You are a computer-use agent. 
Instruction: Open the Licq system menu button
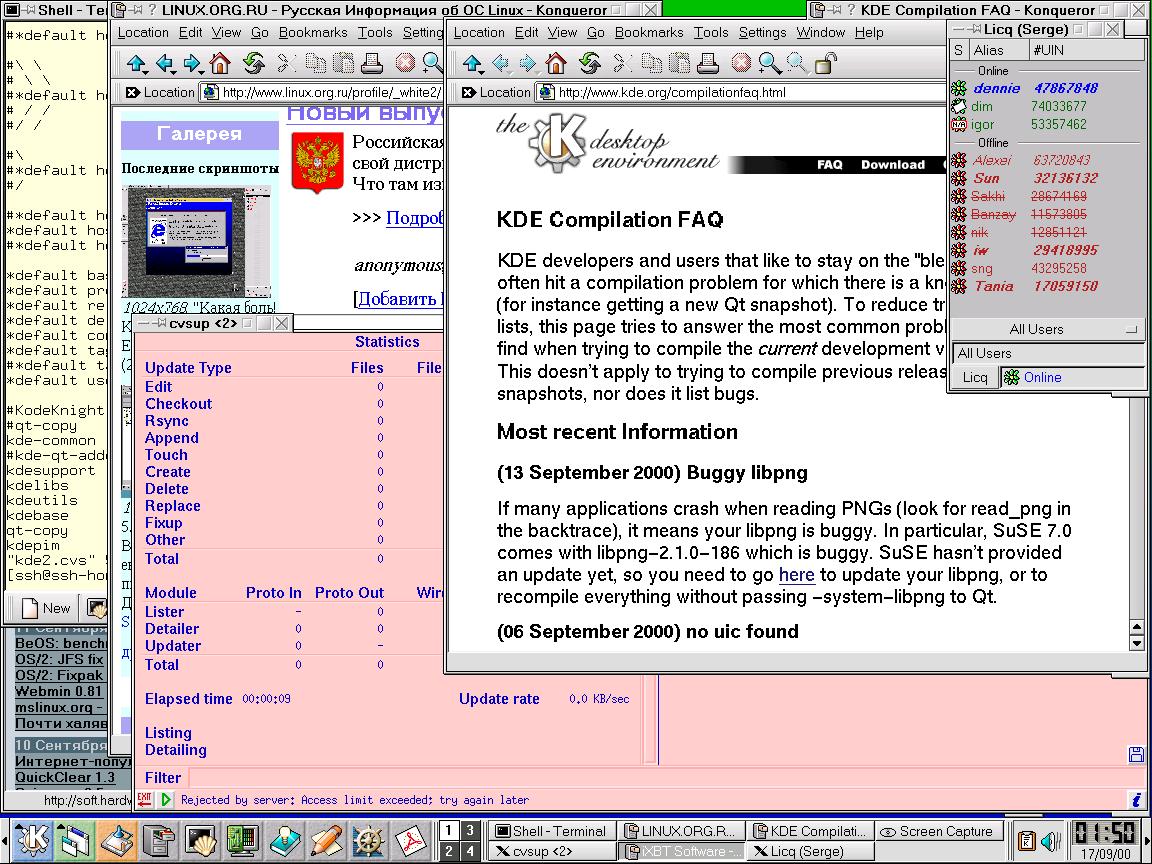click(975, 378)
